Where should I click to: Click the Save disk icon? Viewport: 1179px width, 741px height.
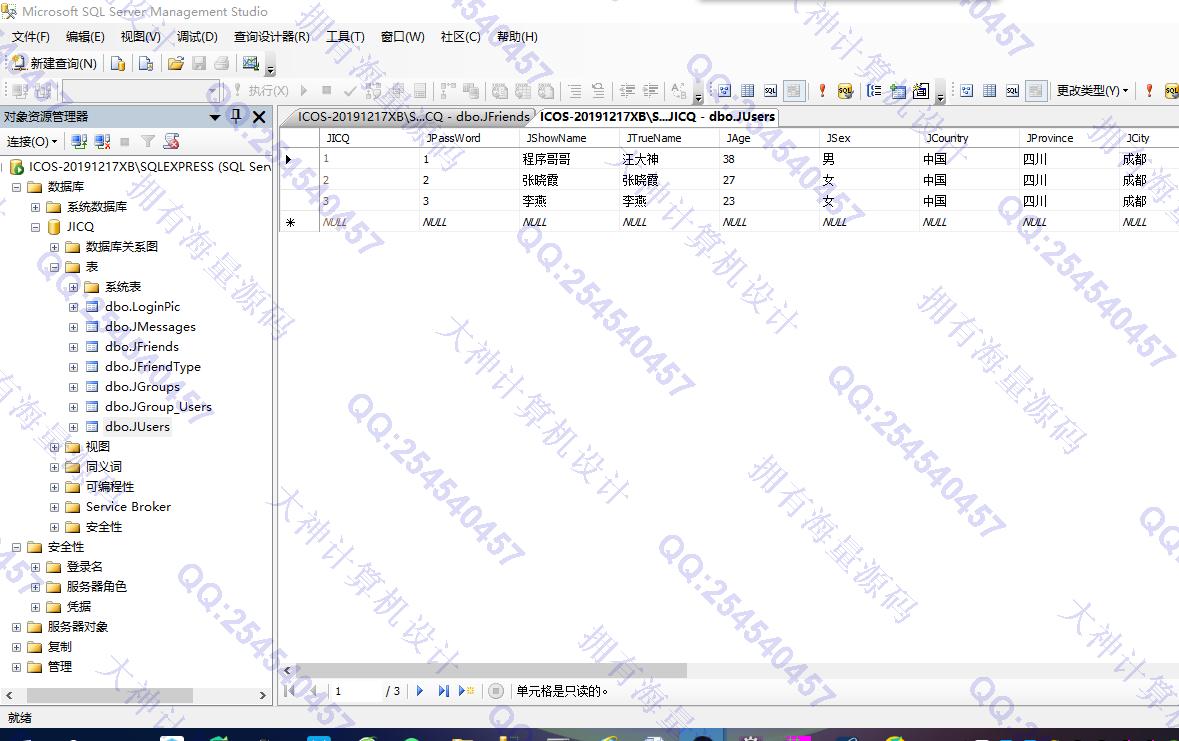[199, 63]
